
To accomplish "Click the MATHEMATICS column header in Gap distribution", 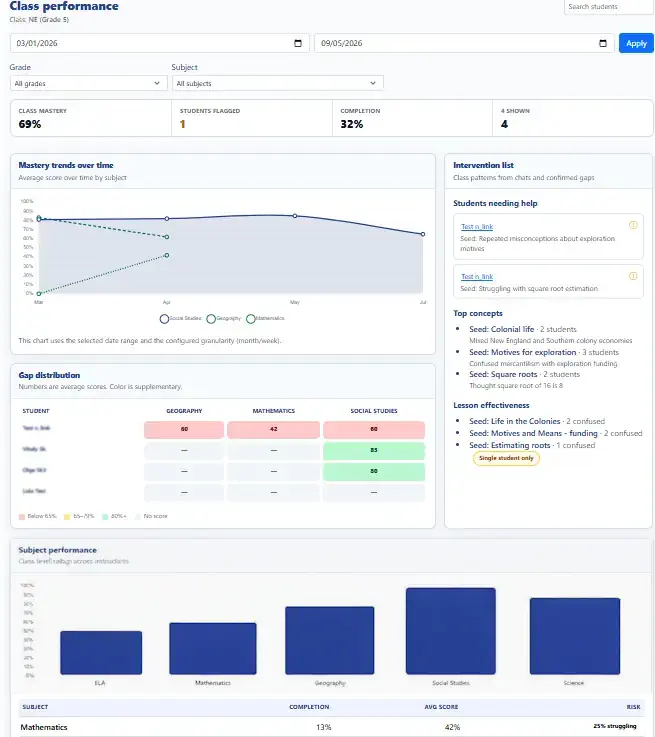I will point(273,411).
